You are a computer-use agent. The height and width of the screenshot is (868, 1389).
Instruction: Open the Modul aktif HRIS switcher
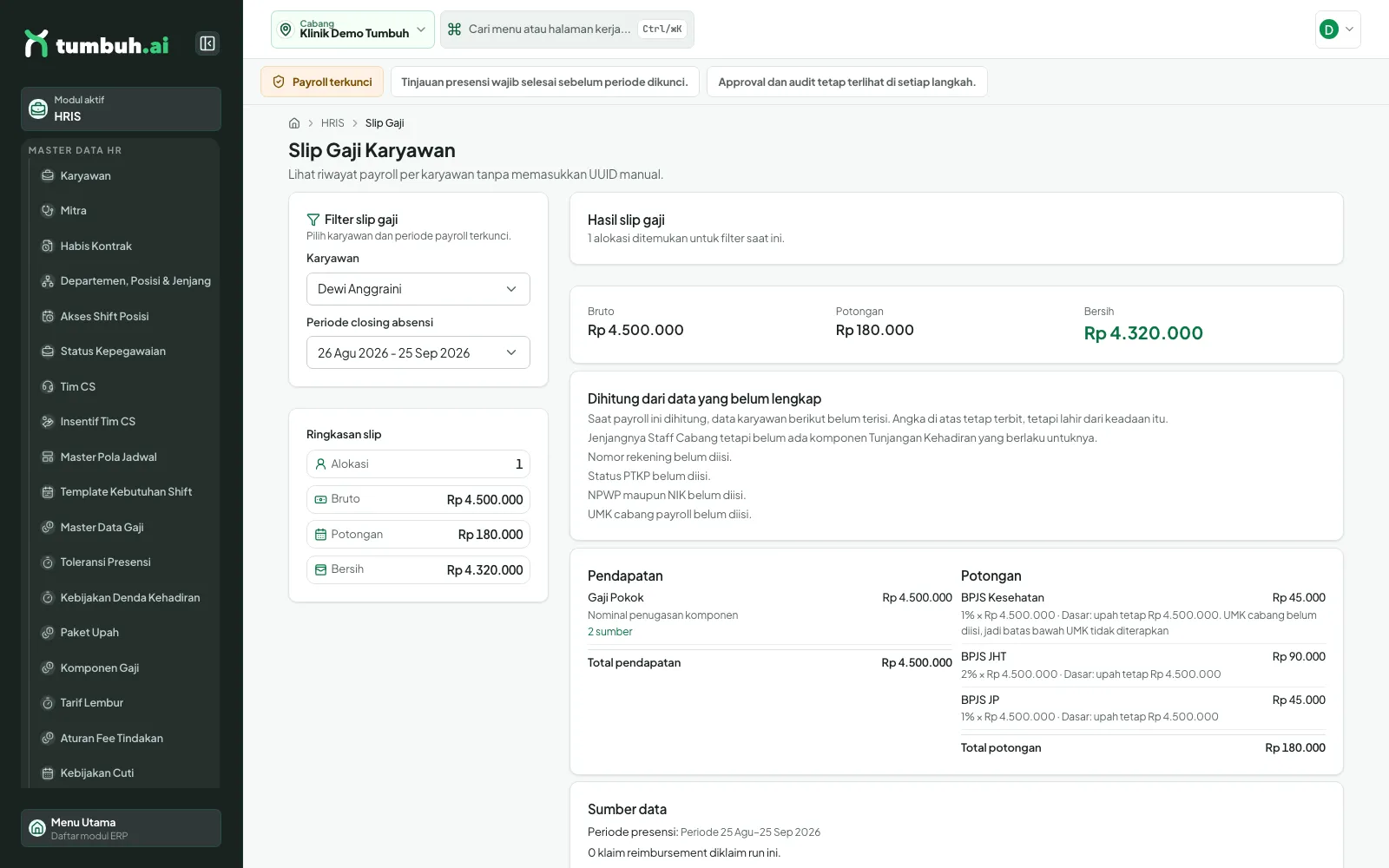pyautogui.click(x=121, y=109)
